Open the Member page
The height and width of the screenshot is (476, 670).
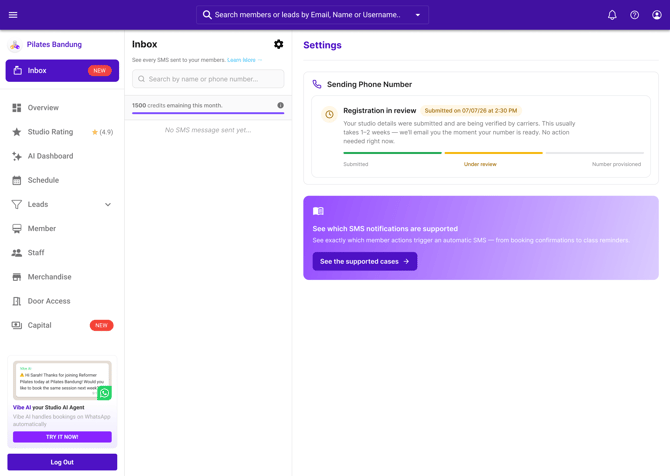coord(62,229)
